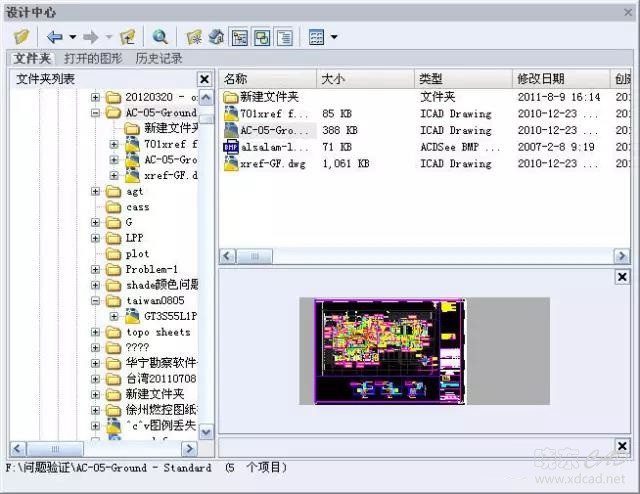Select the alsalam BMP file icon

[x=230, y=146]
